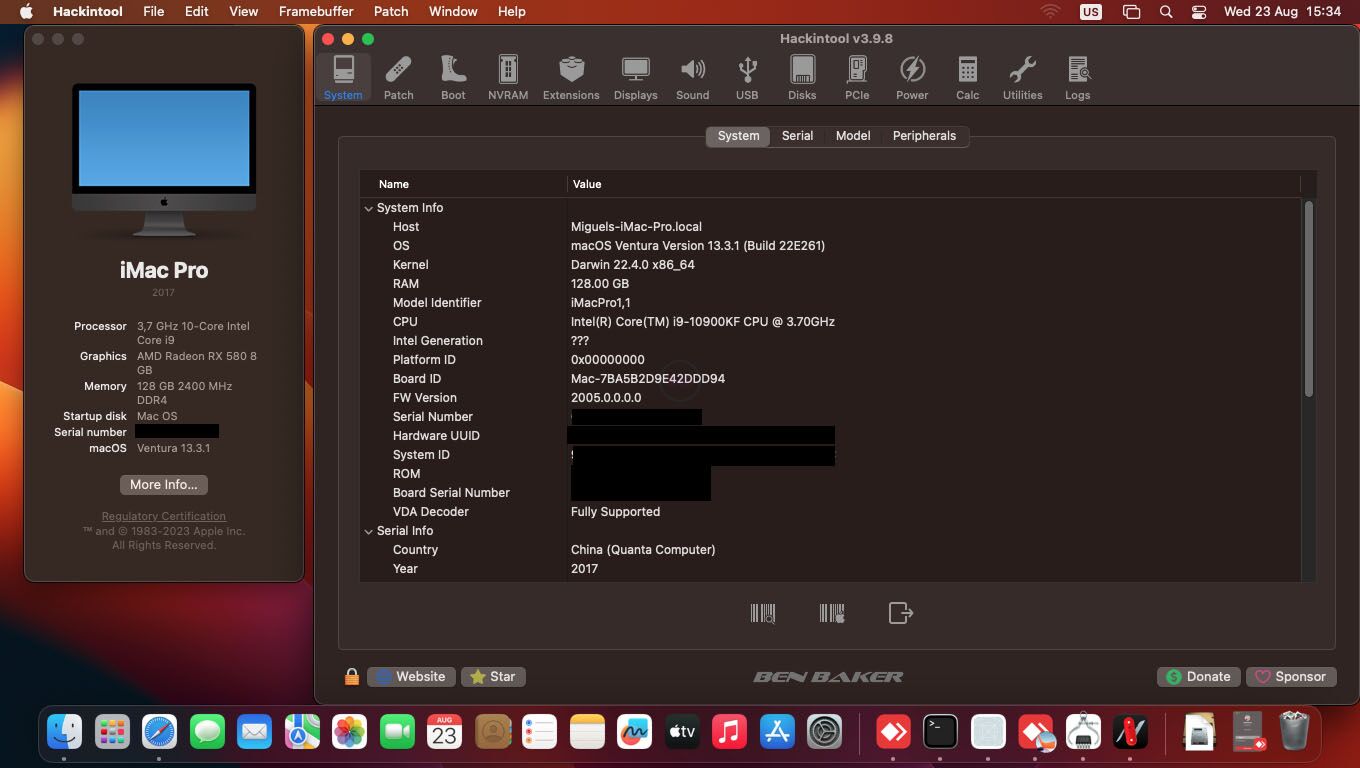Screen dimensions: 1360x768
Task: Open the Regulatory Certification link
Action: [164, 516]
